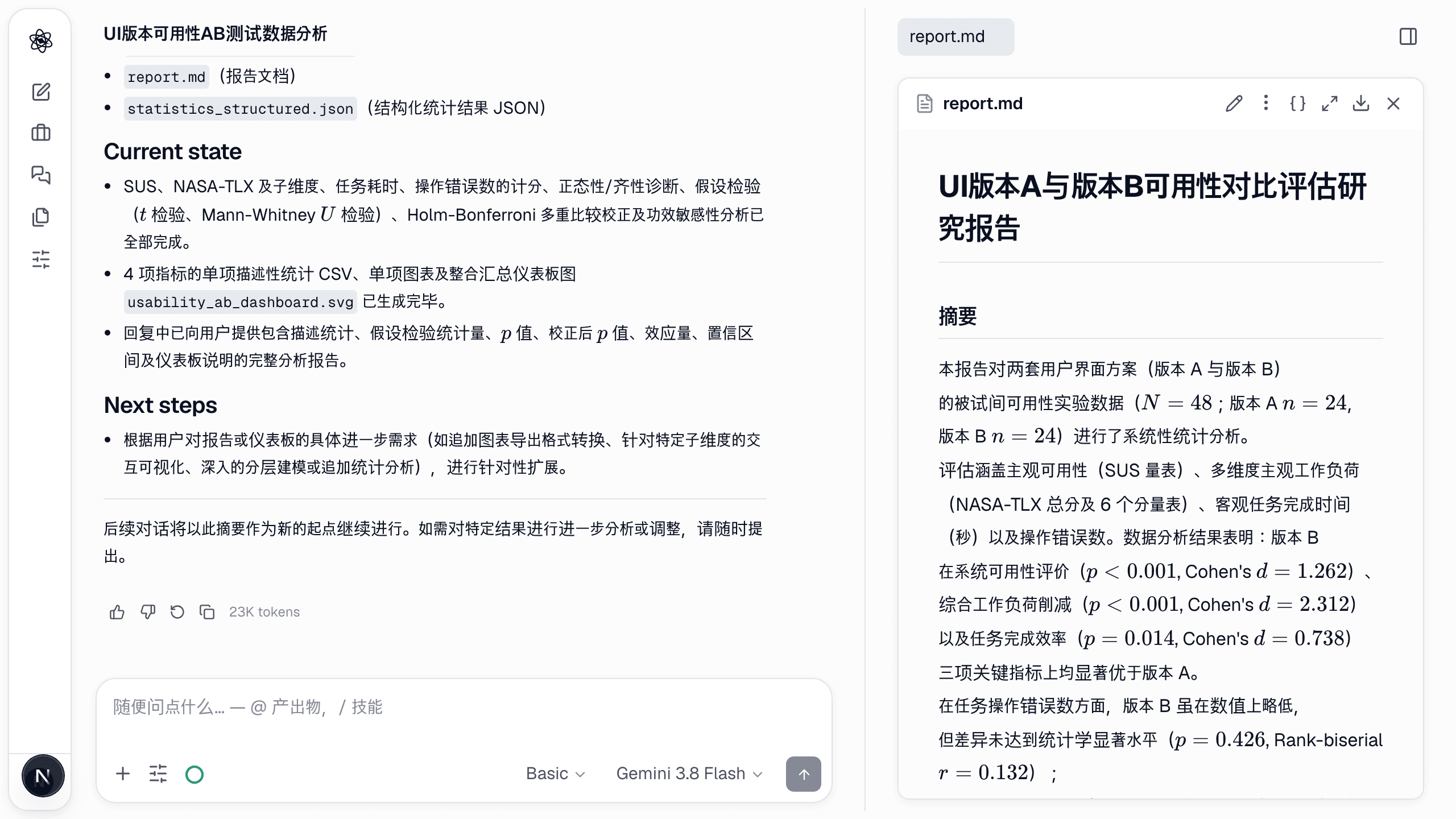Click the N user avatar
Viewport: 1456px width, 819px height.
coord(43,776)
